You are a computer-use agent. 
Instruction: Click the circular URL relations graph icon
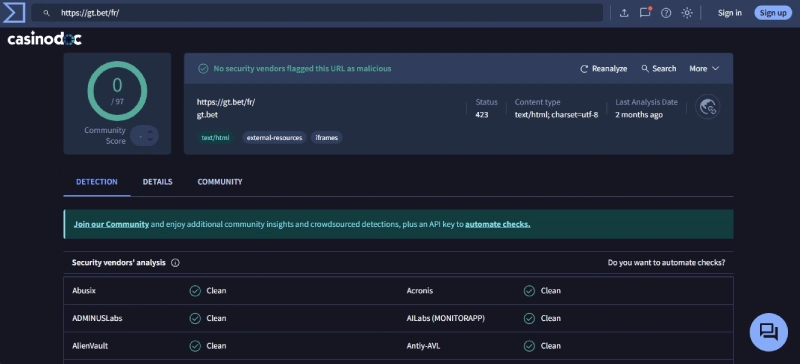click(x=708, y=107)
